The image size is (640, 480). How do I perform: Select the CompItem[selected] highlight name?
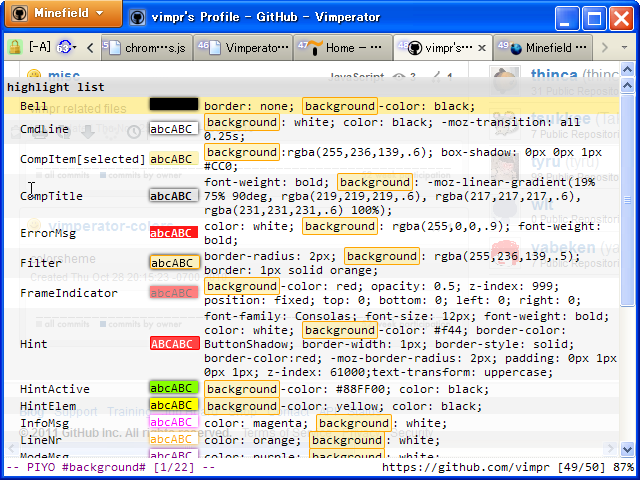coord(82,159)
